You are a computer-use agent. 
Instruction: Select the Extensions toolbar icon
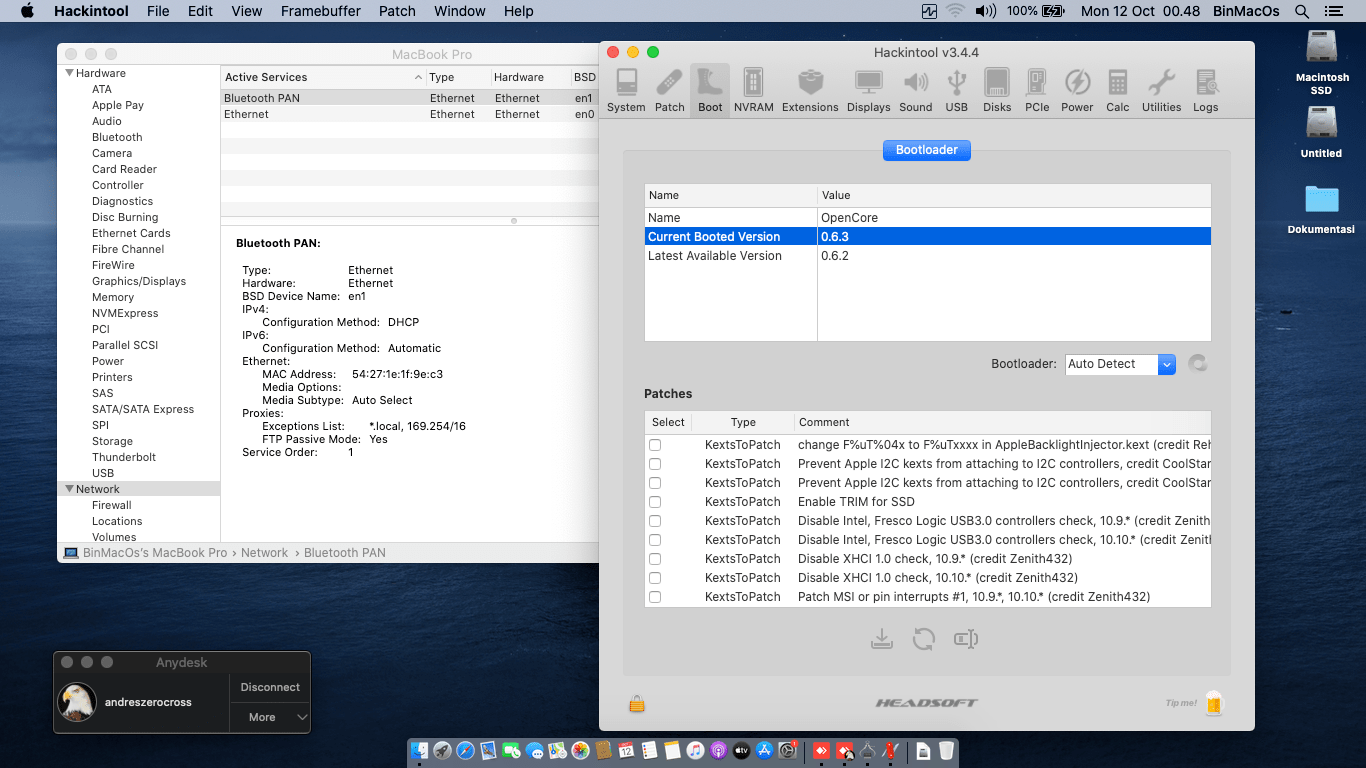(x=810, y=90)
